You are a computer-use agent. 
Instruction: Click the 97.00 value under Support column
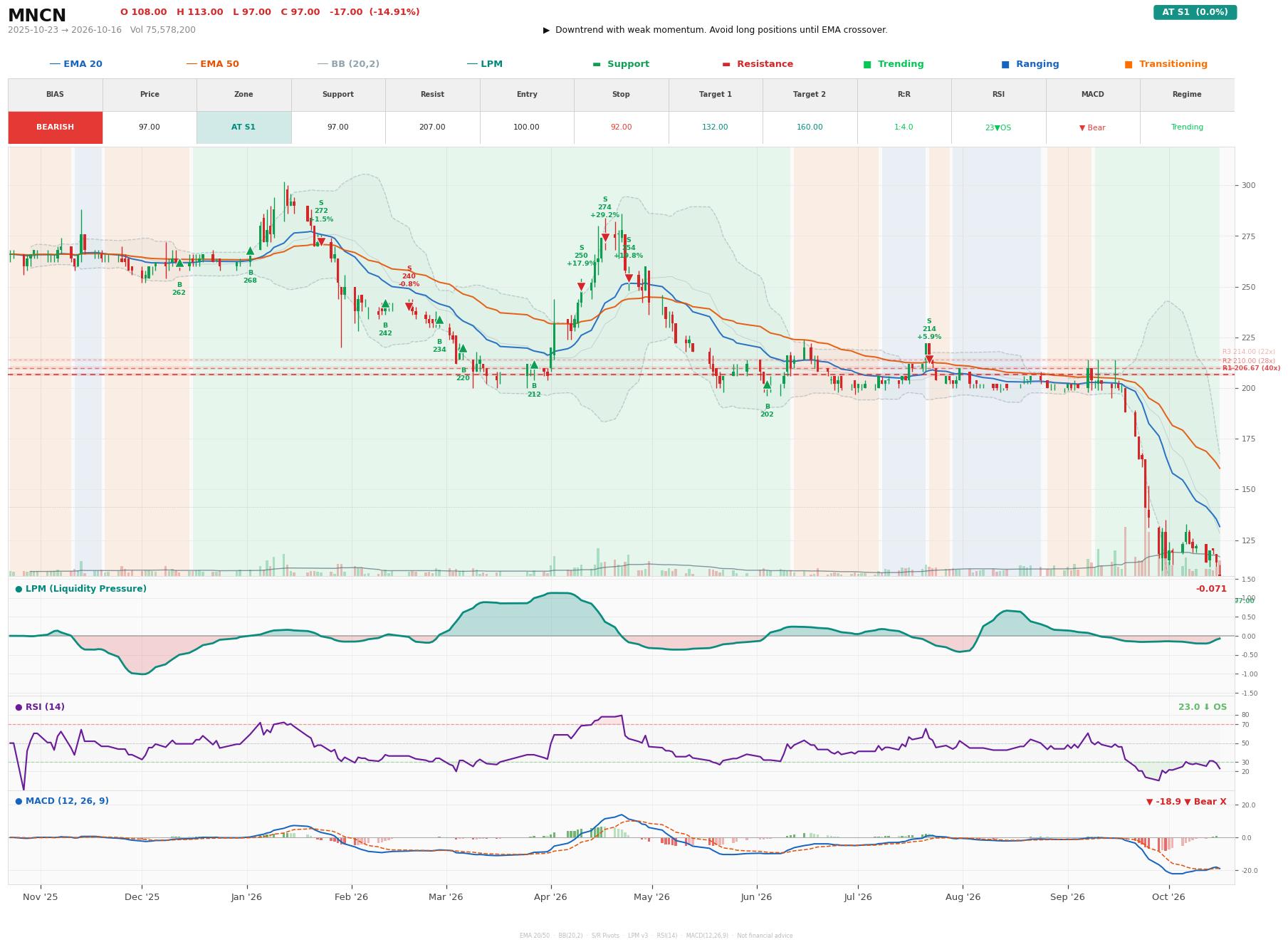pos(338,127)
